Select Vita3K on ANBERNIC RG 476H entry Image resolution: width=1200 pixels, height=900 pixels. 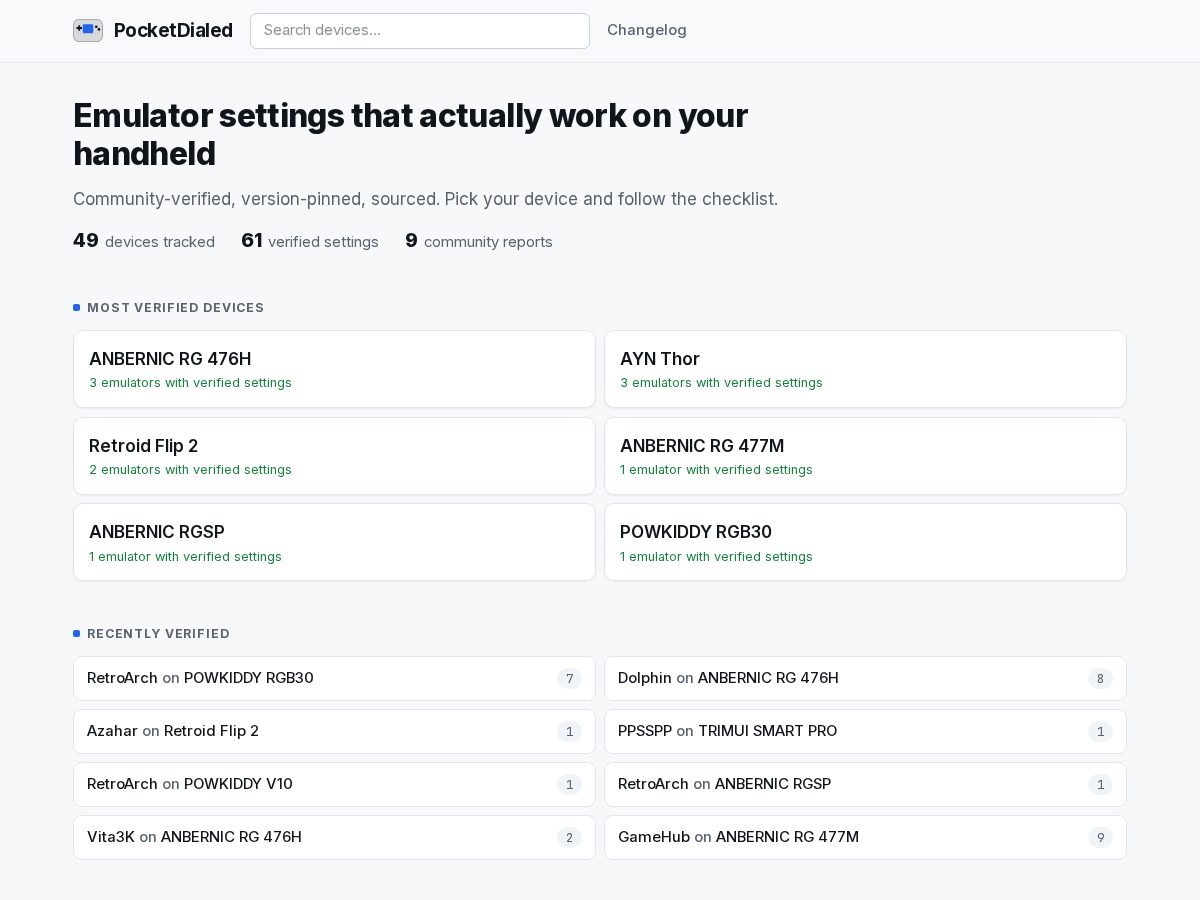pyautogui.click(x=334, y=837)
